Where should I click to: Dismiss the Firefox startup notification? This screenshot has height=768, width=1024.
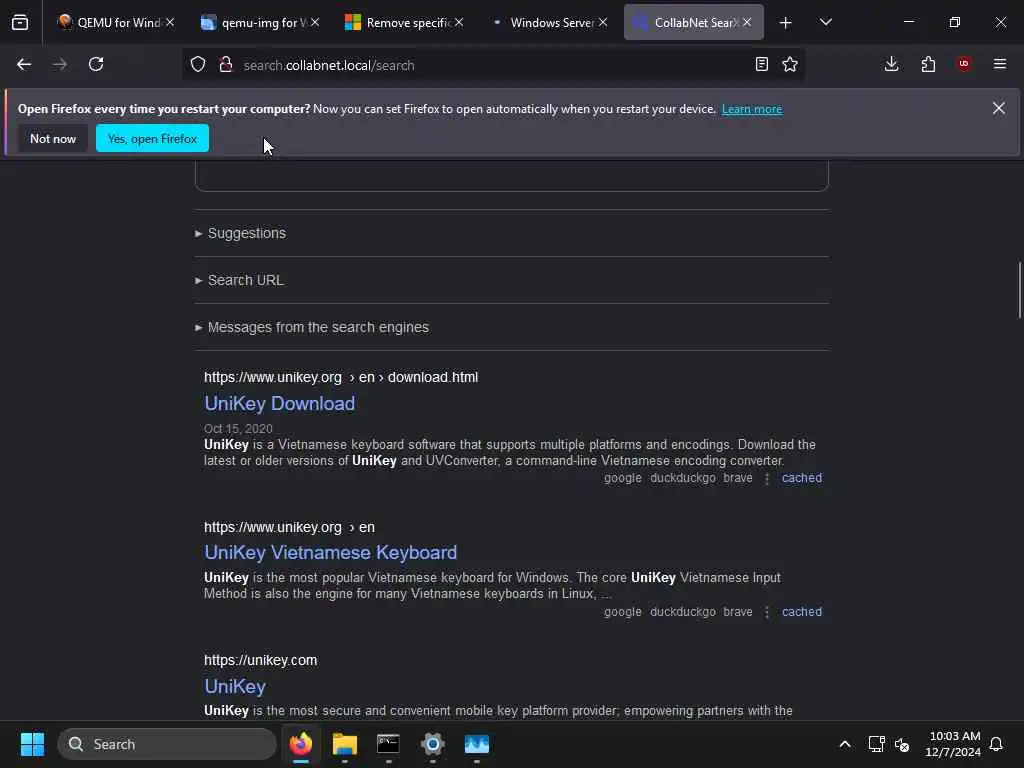point(999,108)
